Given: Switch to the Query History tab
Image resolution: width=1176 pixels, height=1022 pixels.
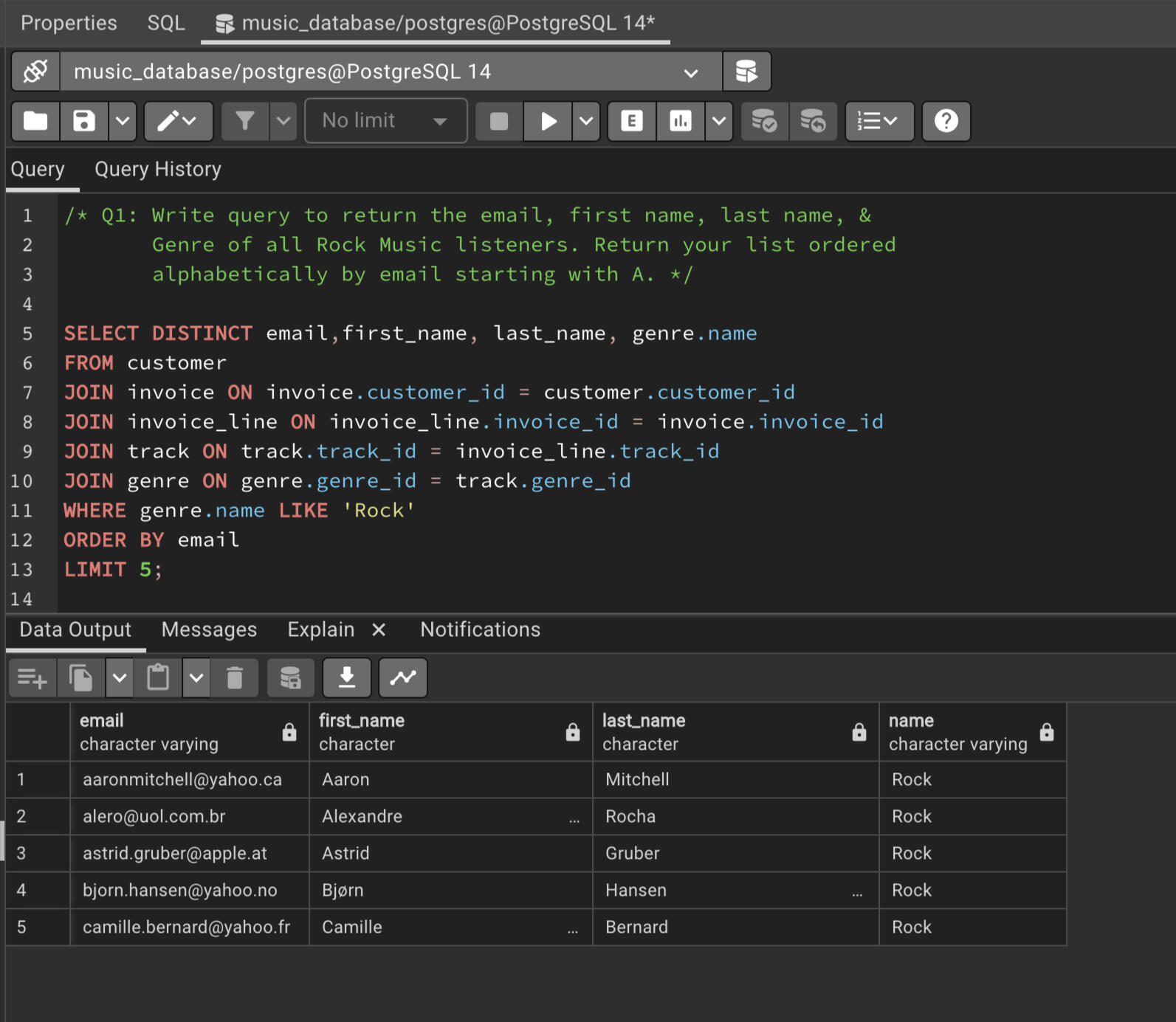Looking at the screenshot, I should point(158,170).
